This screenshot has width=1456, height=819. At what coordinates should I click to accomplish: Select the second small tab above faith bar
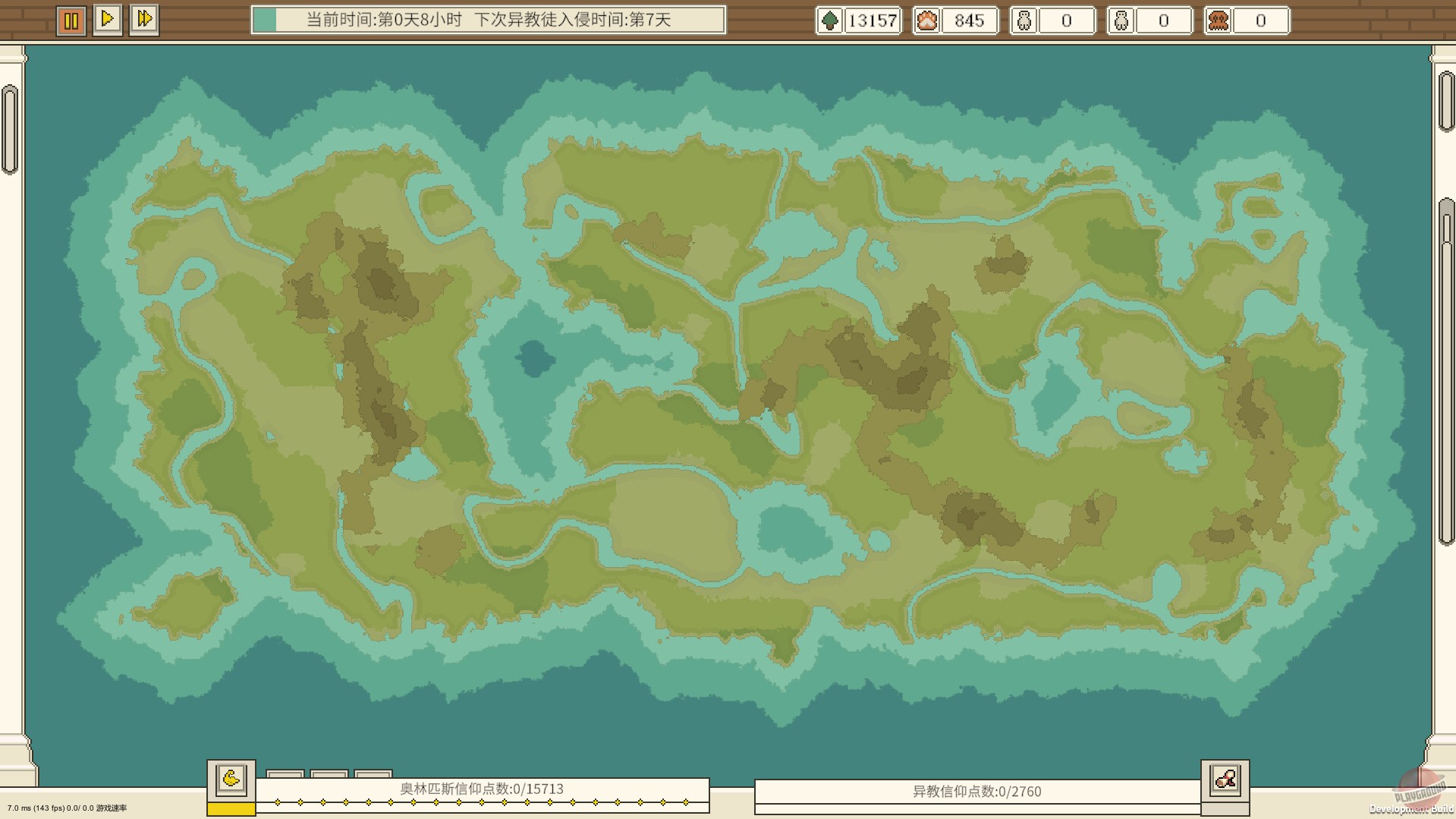pyautogui.click(x=329, y=774)
